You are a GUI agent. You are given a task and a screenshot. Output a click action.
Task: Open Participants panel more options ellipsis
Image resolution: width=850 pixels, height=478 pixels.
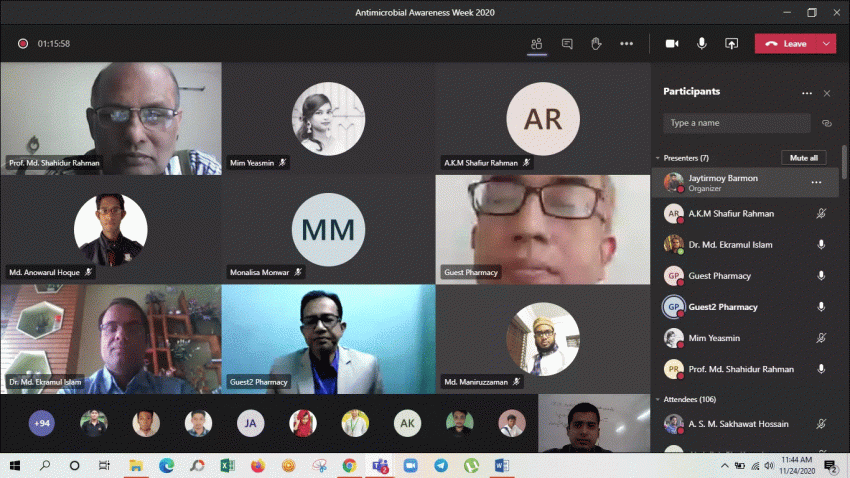click(807, 93)
